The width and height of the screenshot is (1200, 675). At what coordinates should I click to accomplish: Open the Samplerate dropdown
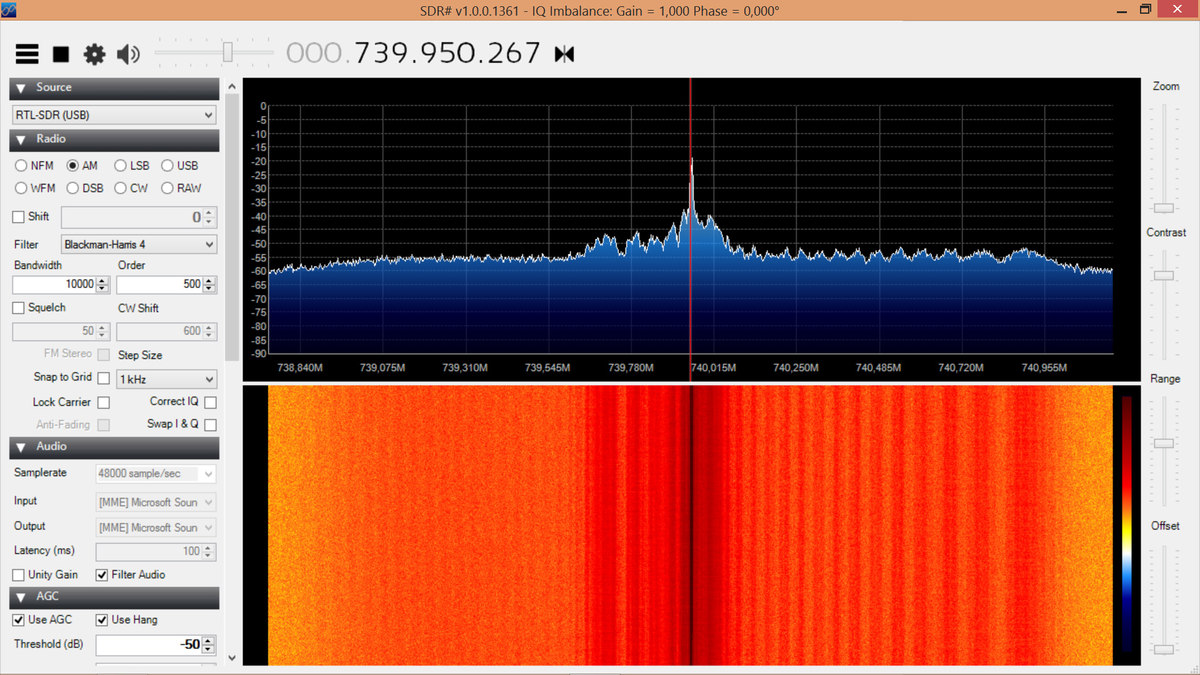tap(156, 474)
